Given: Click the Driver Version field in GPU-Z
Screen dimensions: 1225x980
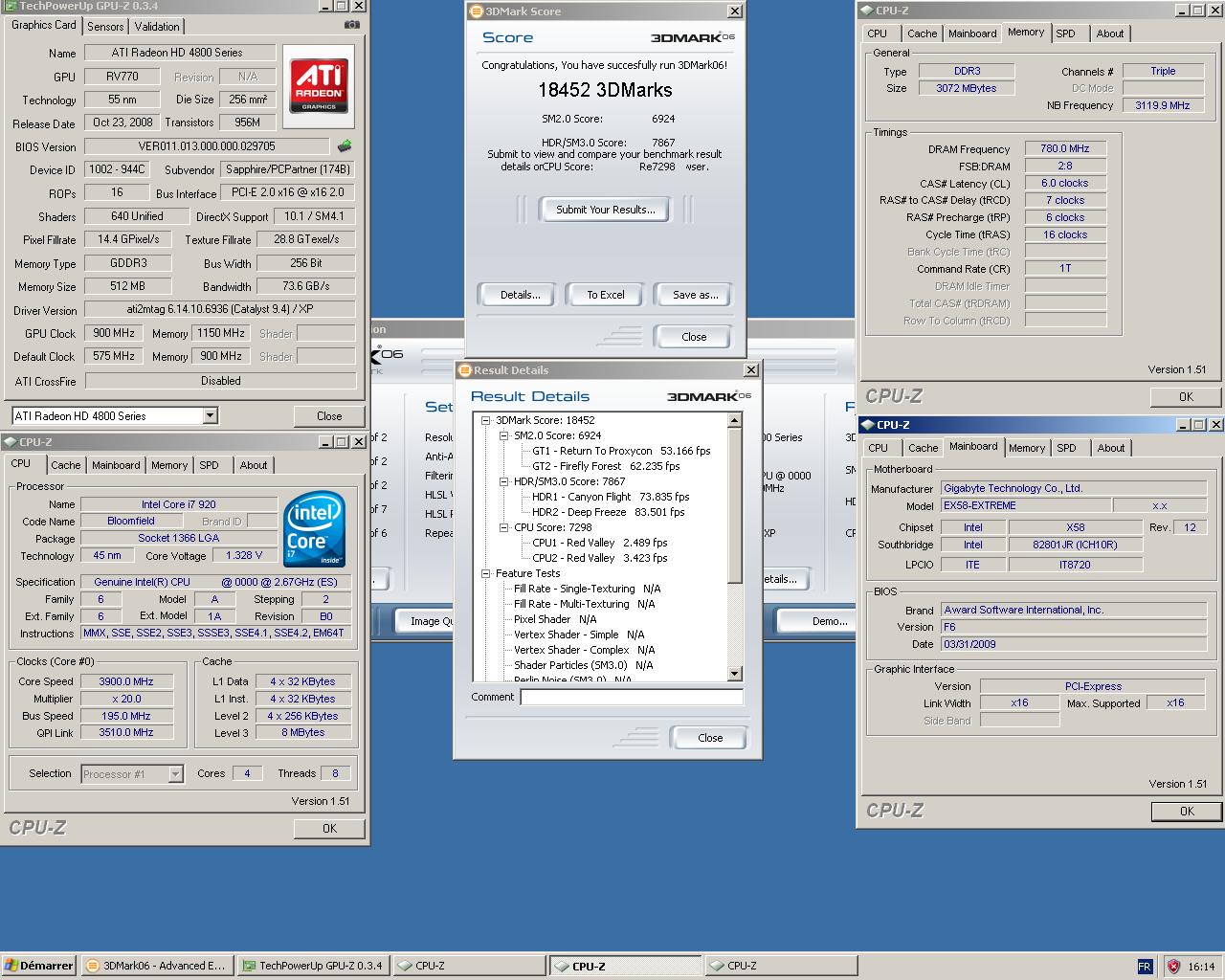Looking at the screenshot, I should click(220, 309).
